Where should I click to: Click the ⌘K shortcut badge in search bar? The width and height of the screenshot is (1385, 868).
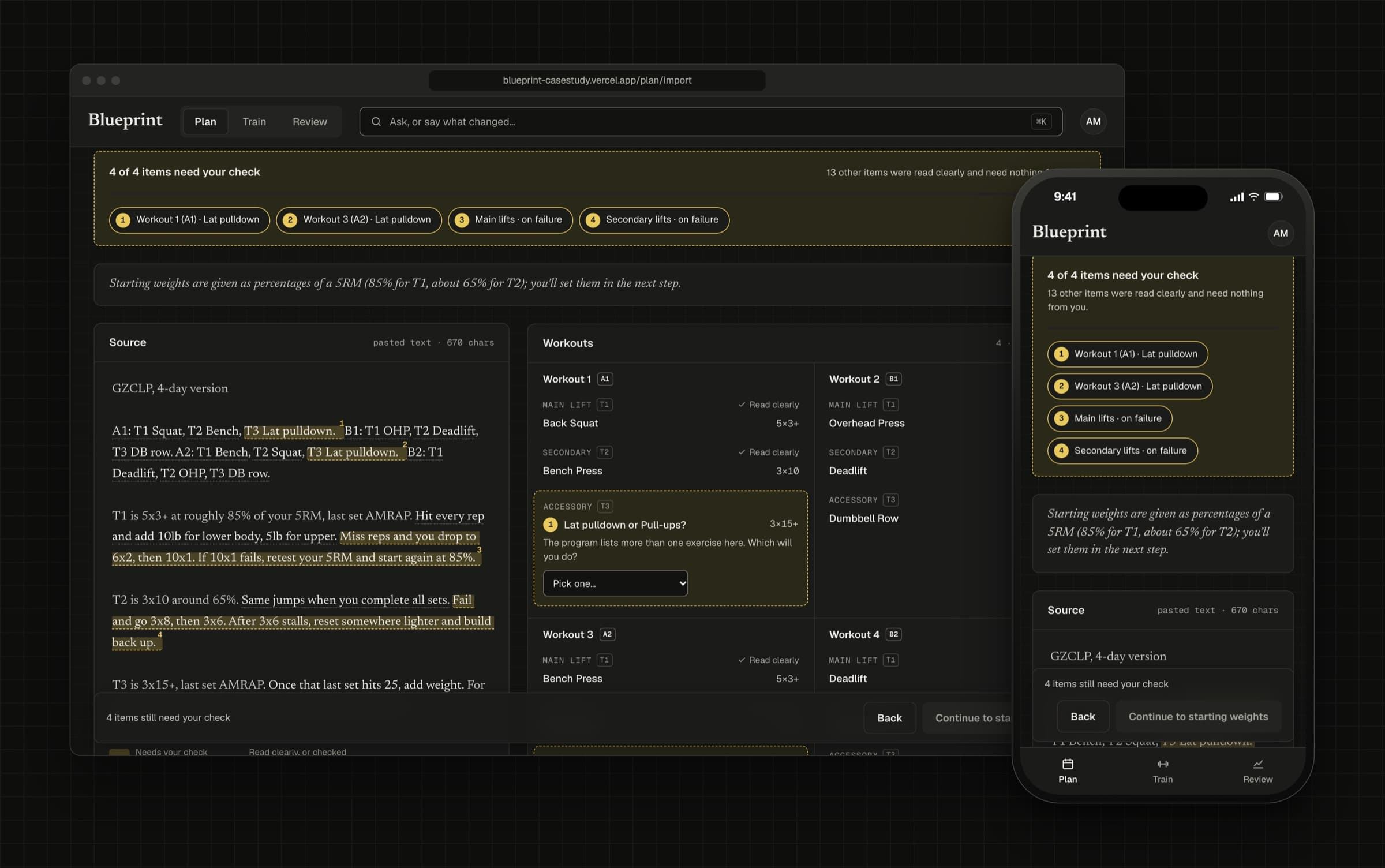point(1041,122)
